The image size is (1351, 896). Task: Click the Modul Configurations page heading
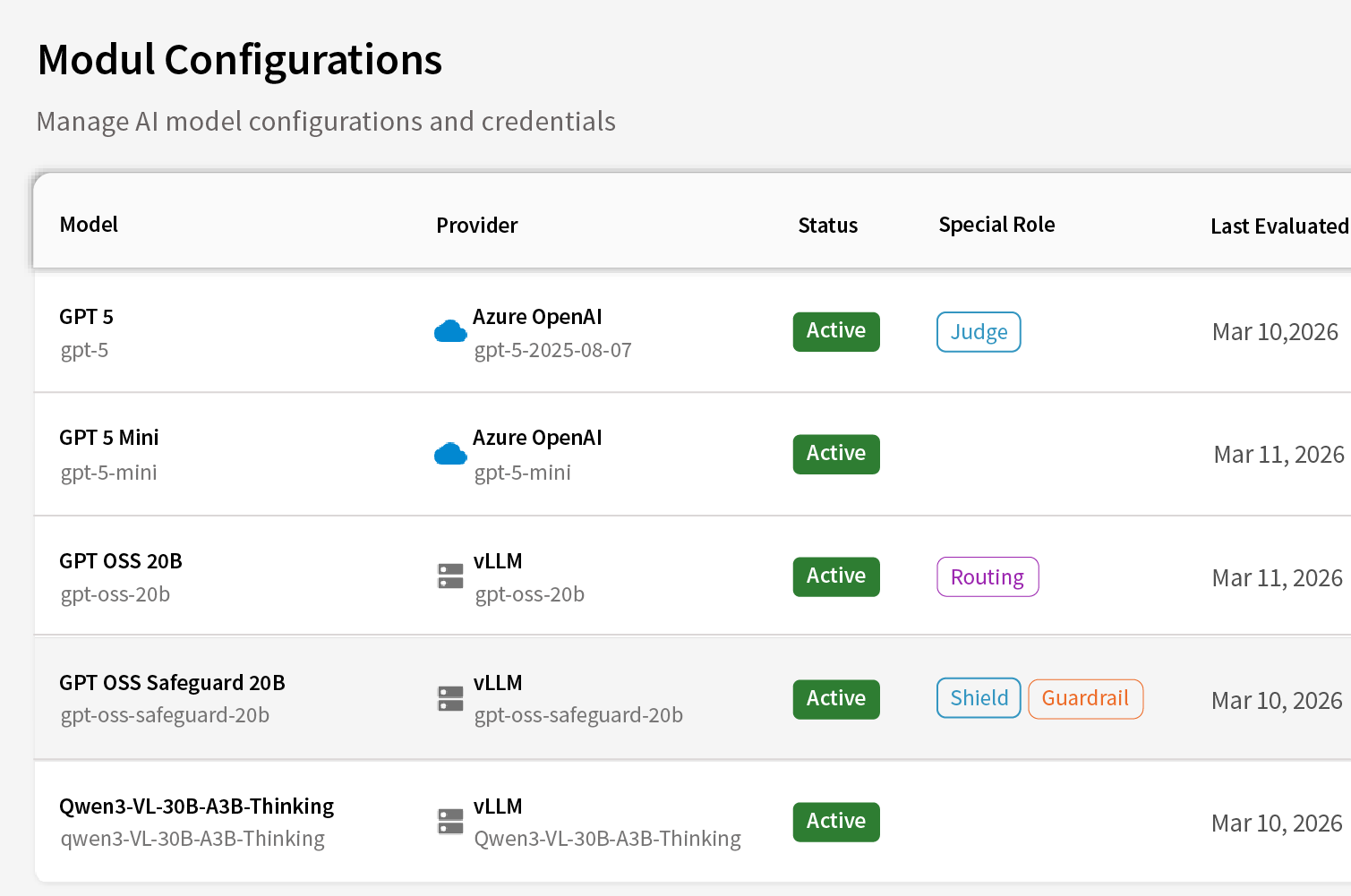pyautogui.click(x=240, y=60)
